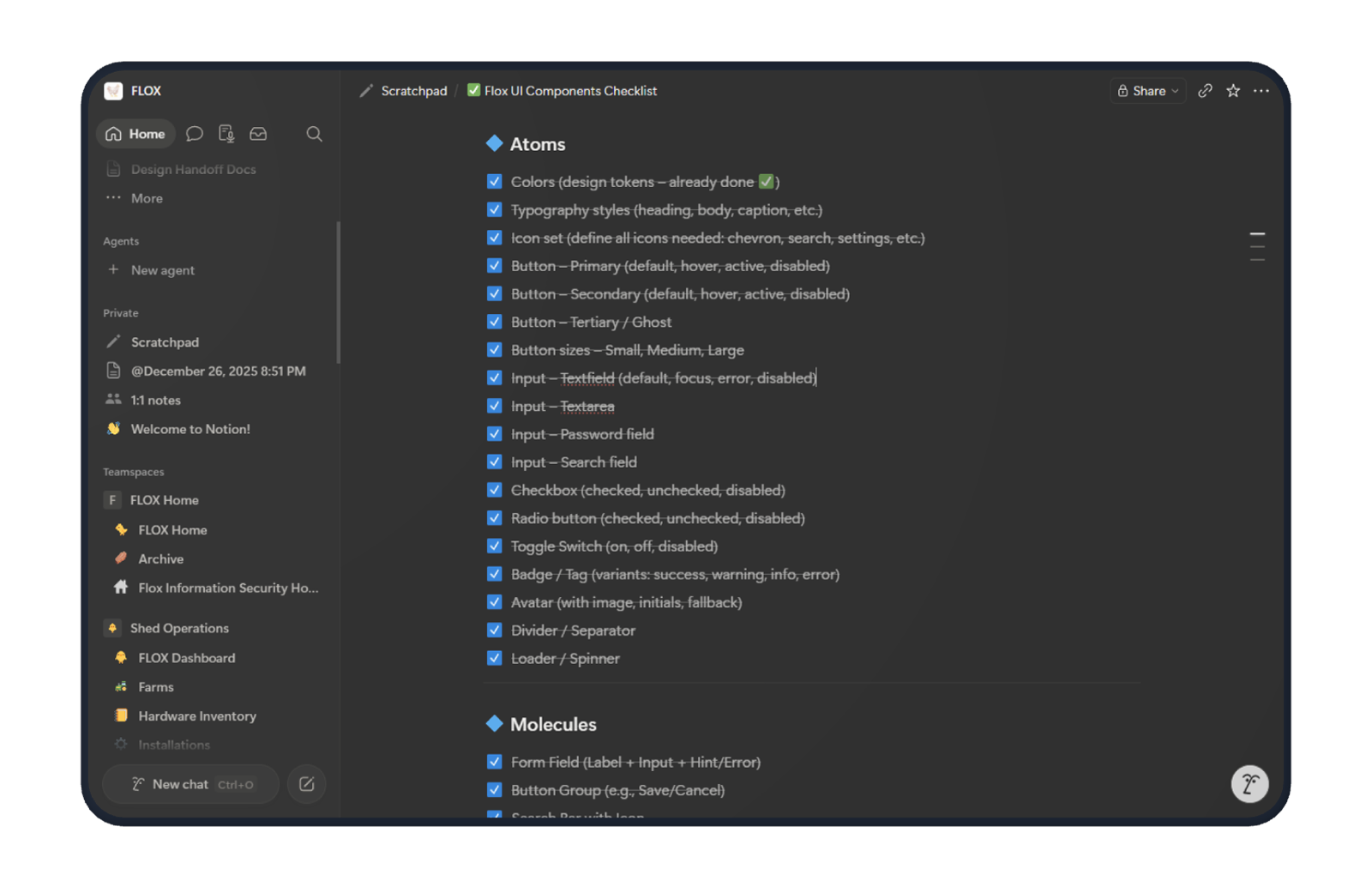Viewport: 1372px width, 887px height.
Task: Click the Scratchpad pencil icon in sidebar
Action: pos(113,341)
